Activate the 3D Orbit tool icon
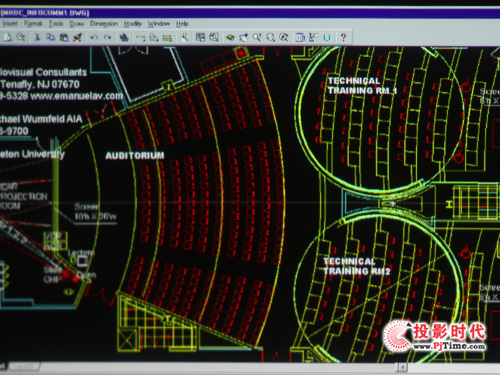This screenshot has height=375, width=500. (230, 37)
